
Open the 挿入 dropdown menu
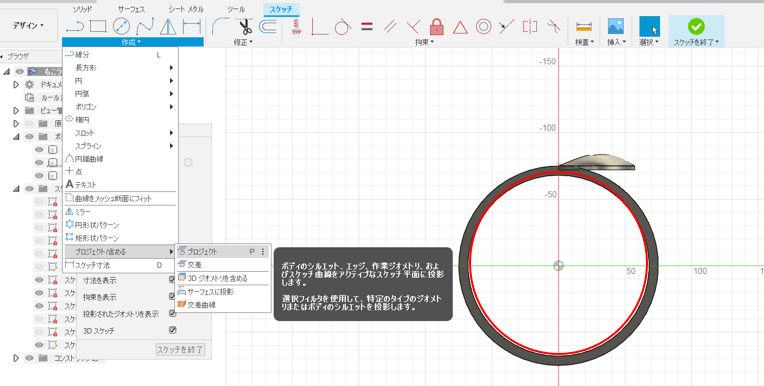[616, 42]
